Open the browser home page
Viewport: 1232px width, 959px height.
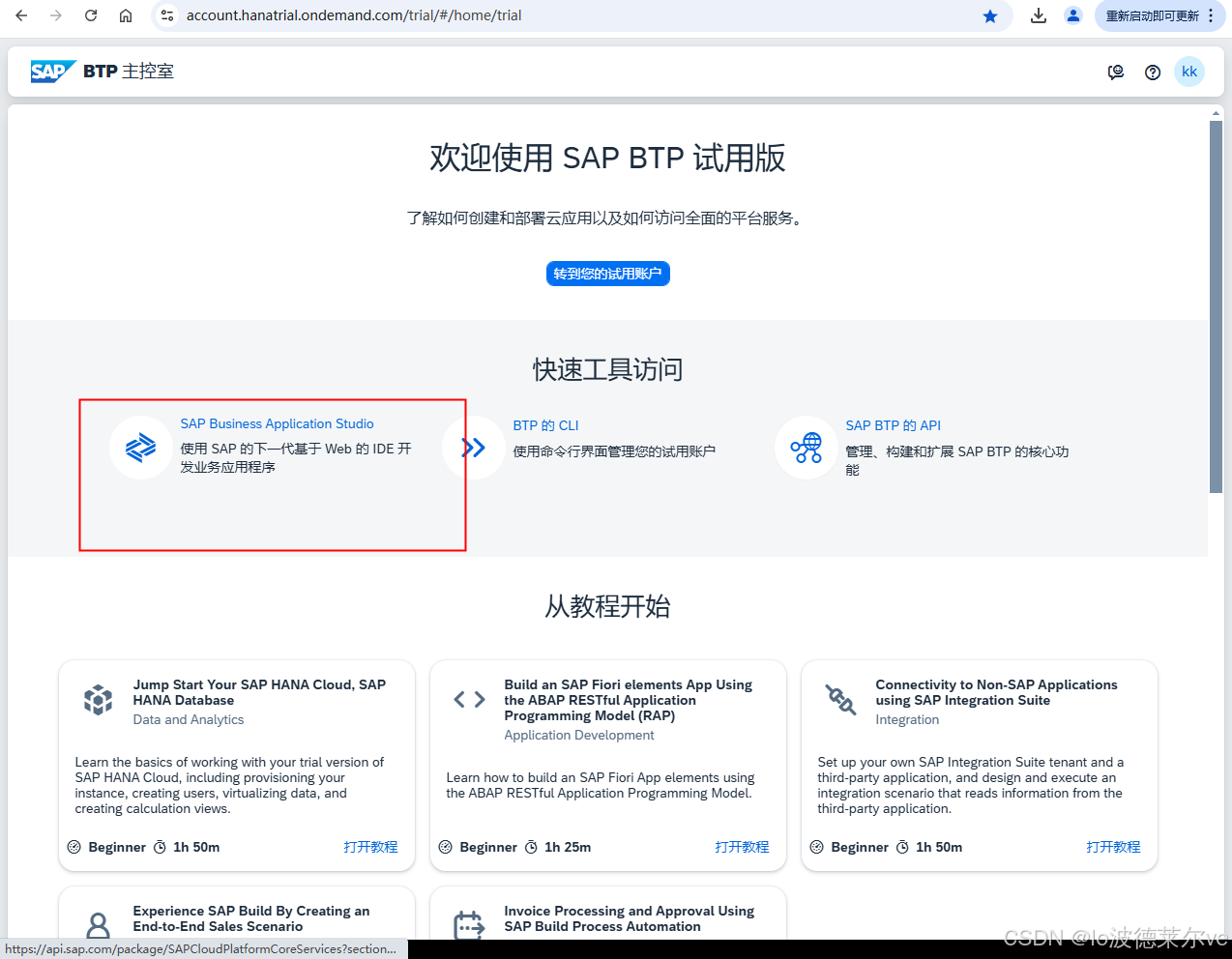126,15
